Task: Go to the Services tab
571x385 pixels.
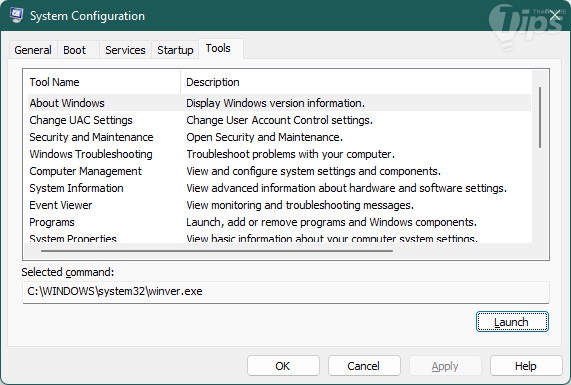Action: click(125, 50)
